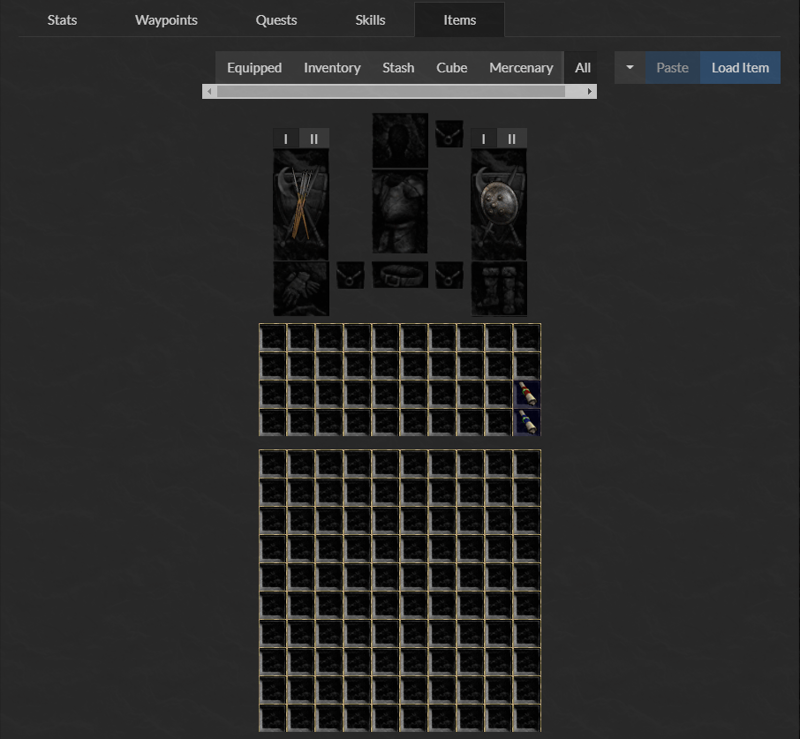The image size is (800, 739).
Task: Select right weapon set II toggle
Action: 512,138
